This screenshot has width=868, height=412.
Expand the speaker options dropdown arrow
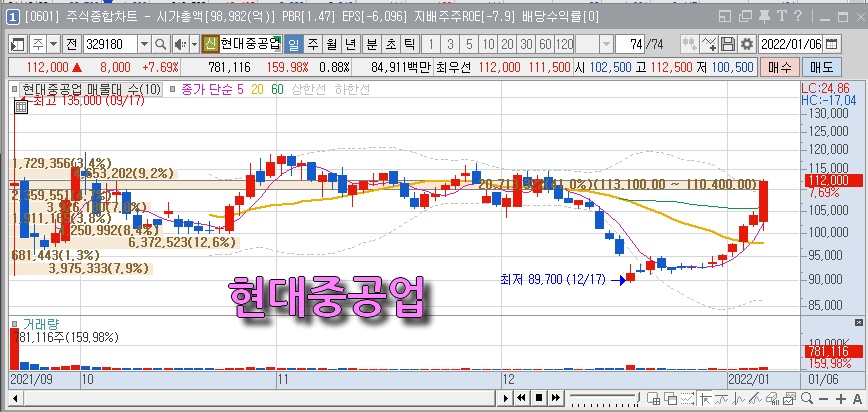tap(194, 44)
